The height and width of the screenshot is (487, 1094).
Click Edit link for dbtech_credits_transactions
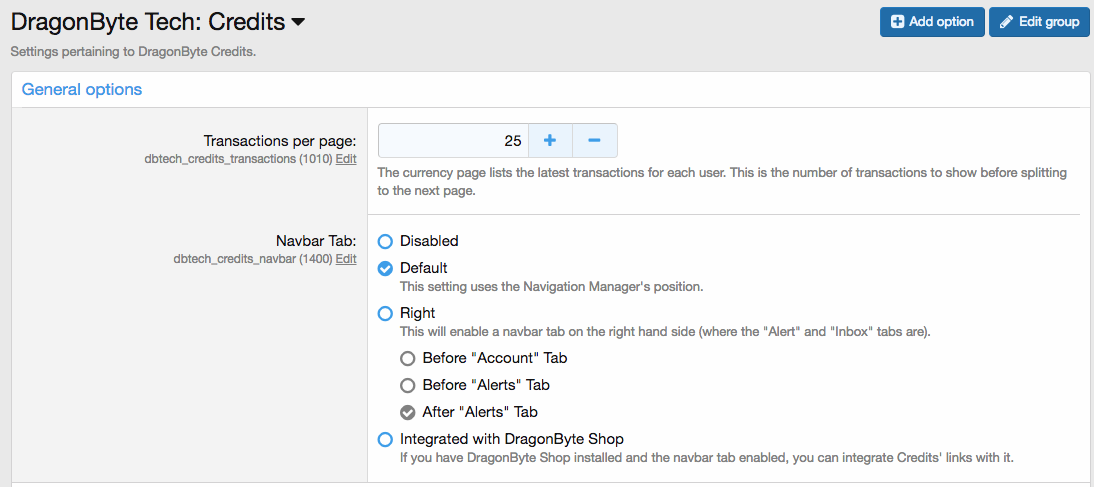(346, 159)
